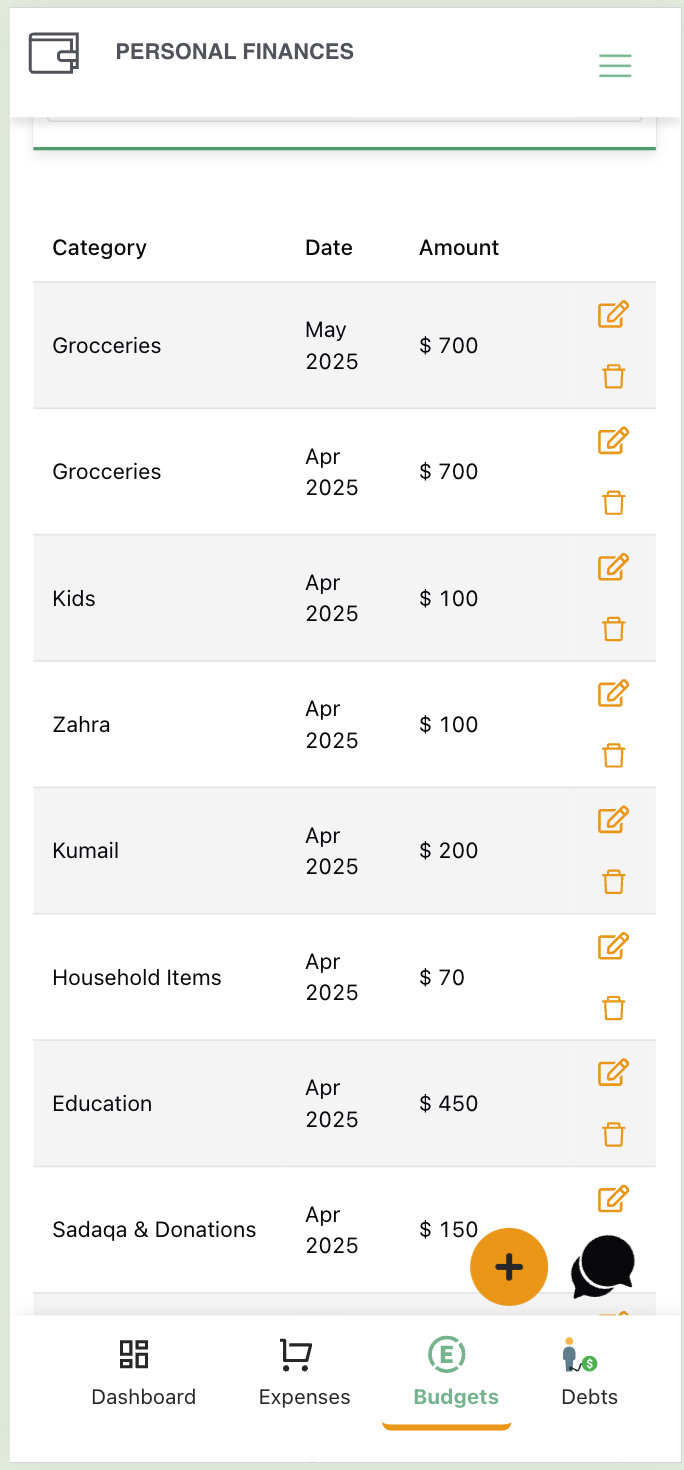The width and height of the screenshot is (684, 1470).
Task: Open the Dashboard grid icon
Action: 133,1355
